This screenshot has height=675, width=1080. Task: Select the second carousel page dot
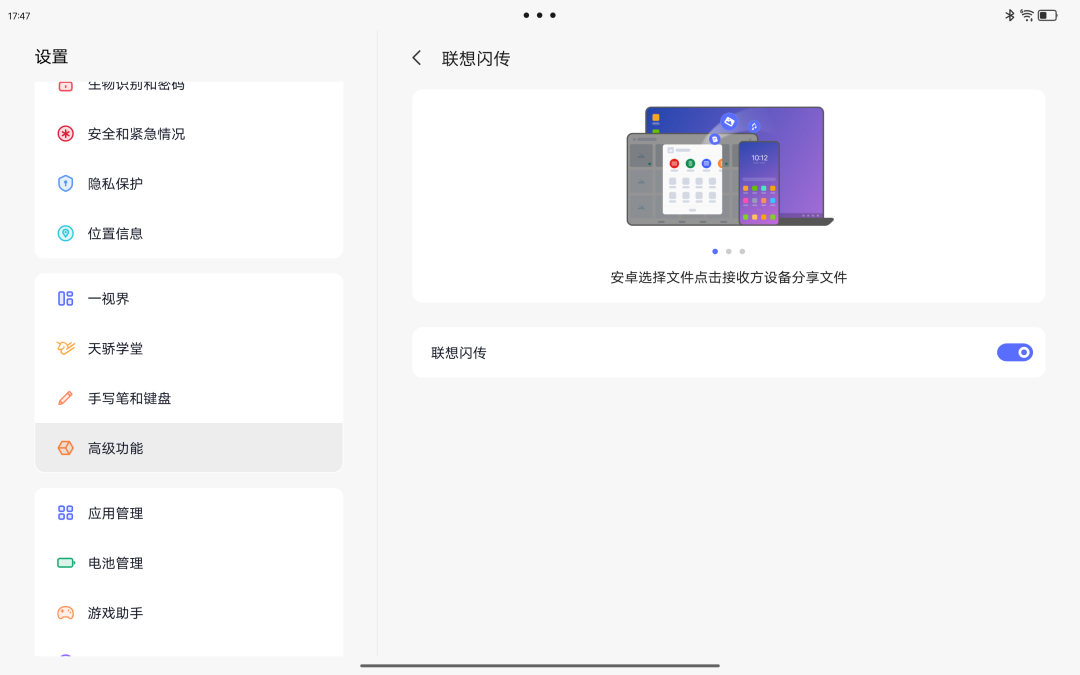(729, 251)
